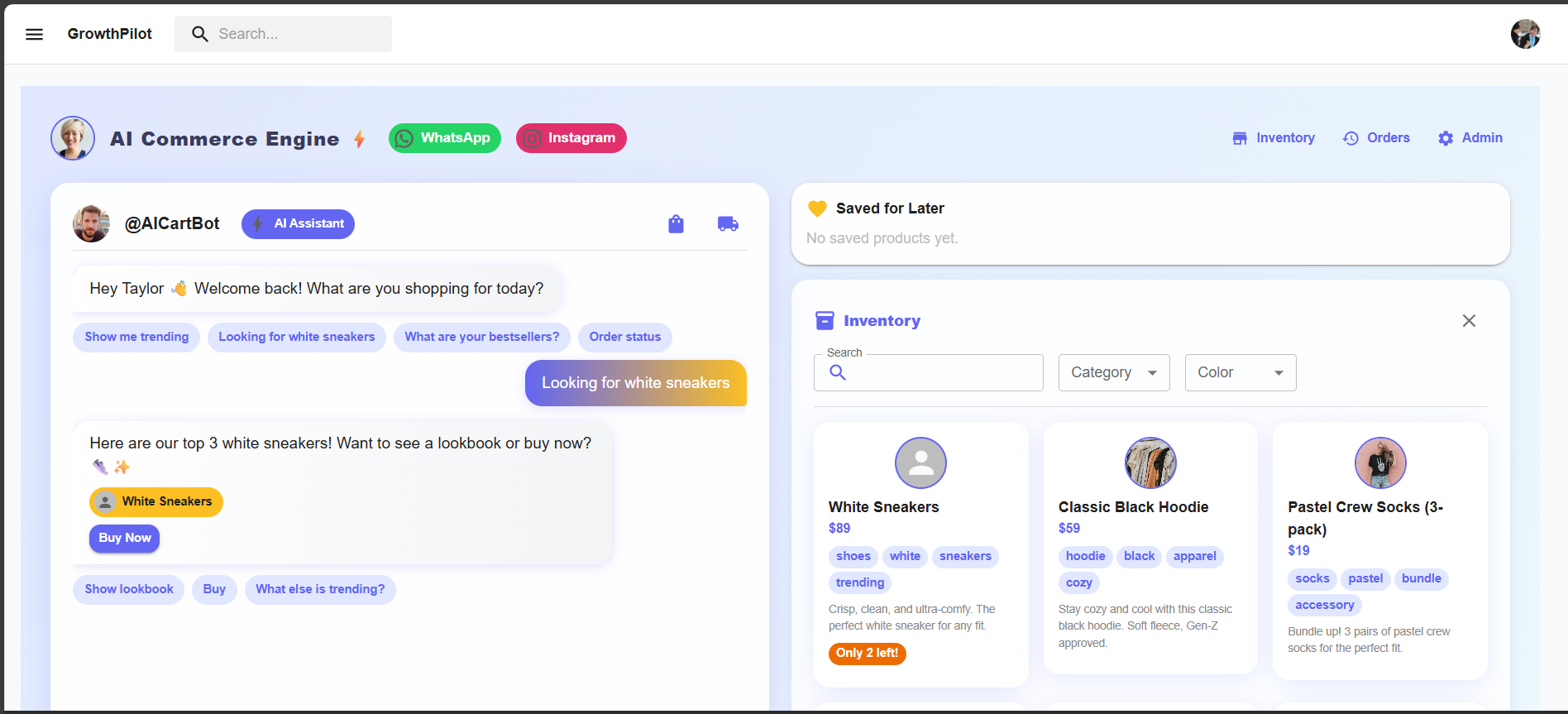The image size is (1568, 714).
Task: Select 'What else is trending?' quick reply
Action: coord(320,590)
